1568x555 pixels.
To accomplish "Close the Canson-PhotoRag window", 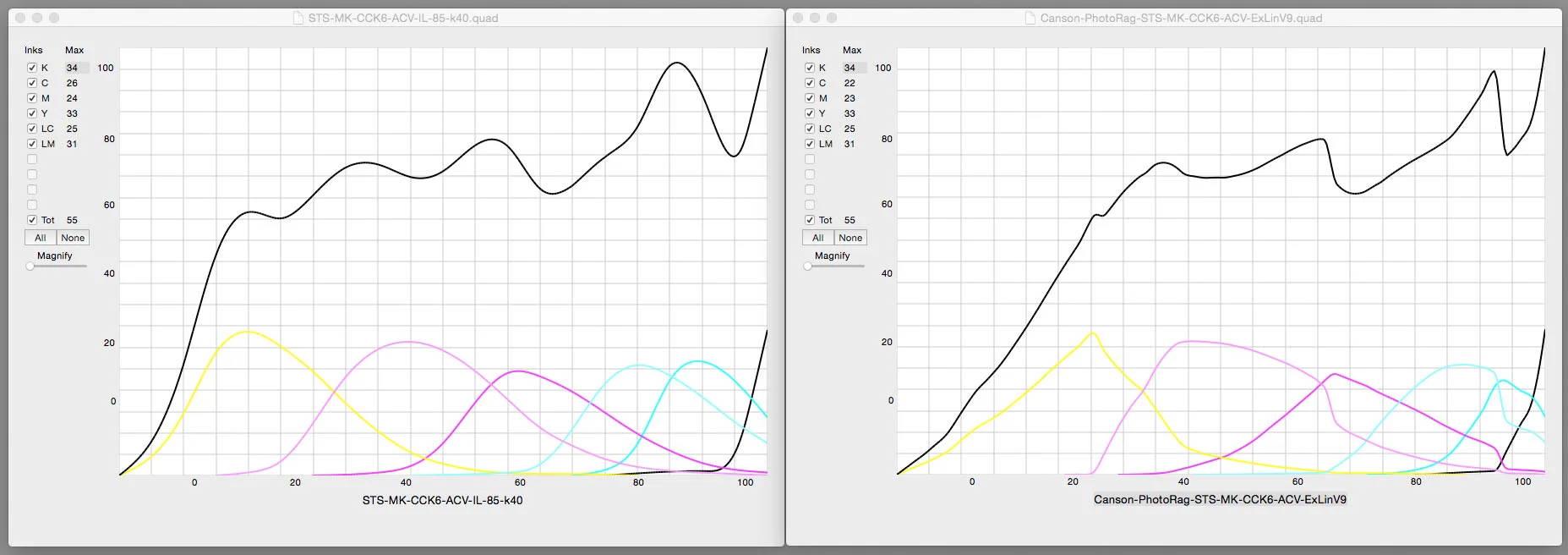I will (x=798, y=18).
